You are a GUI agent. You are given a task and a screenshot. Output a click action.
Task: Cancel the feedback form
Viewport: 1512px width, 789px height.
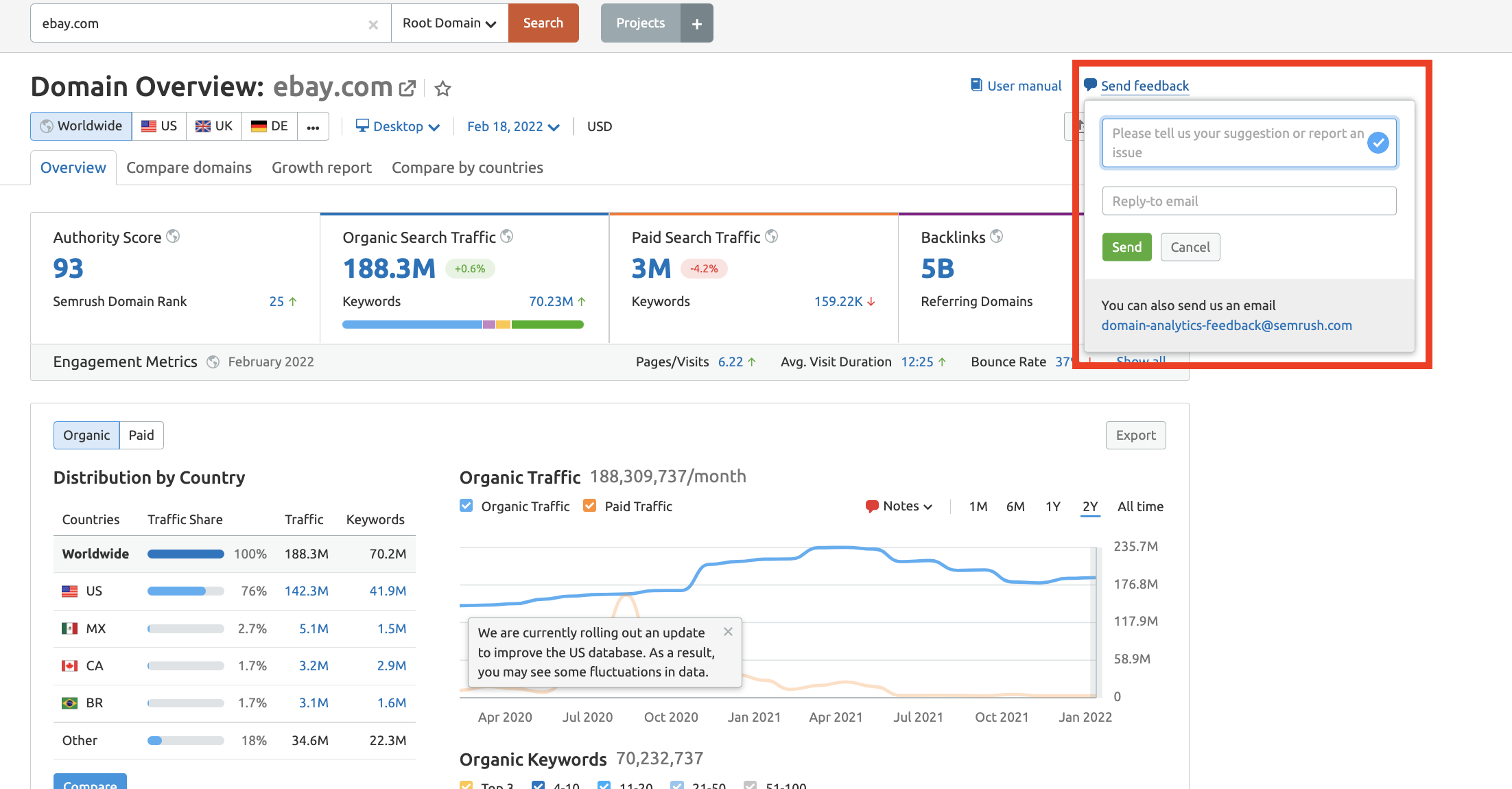pos(1190,247)
